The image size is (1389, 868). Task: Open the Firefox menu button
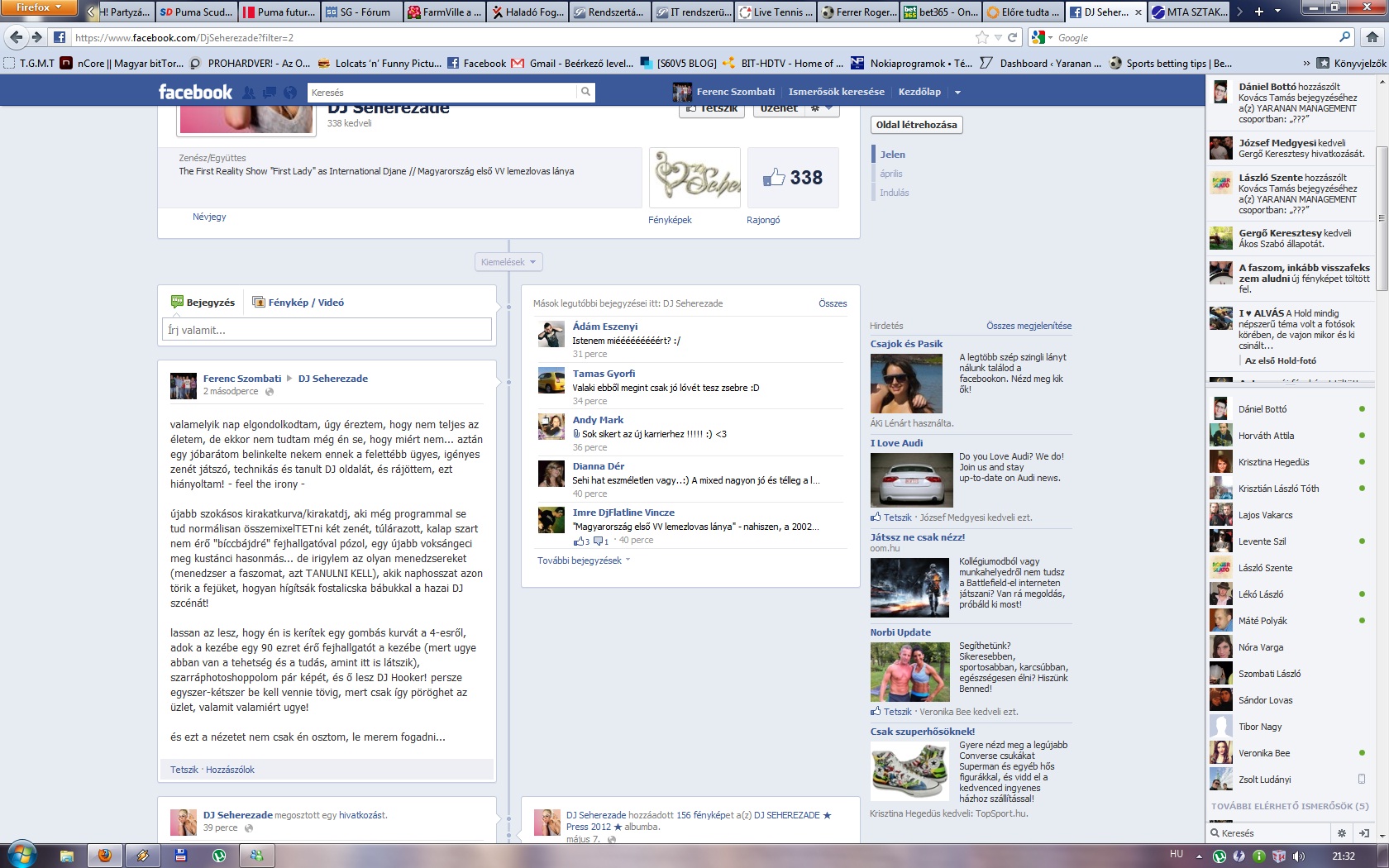pos(38,7)
